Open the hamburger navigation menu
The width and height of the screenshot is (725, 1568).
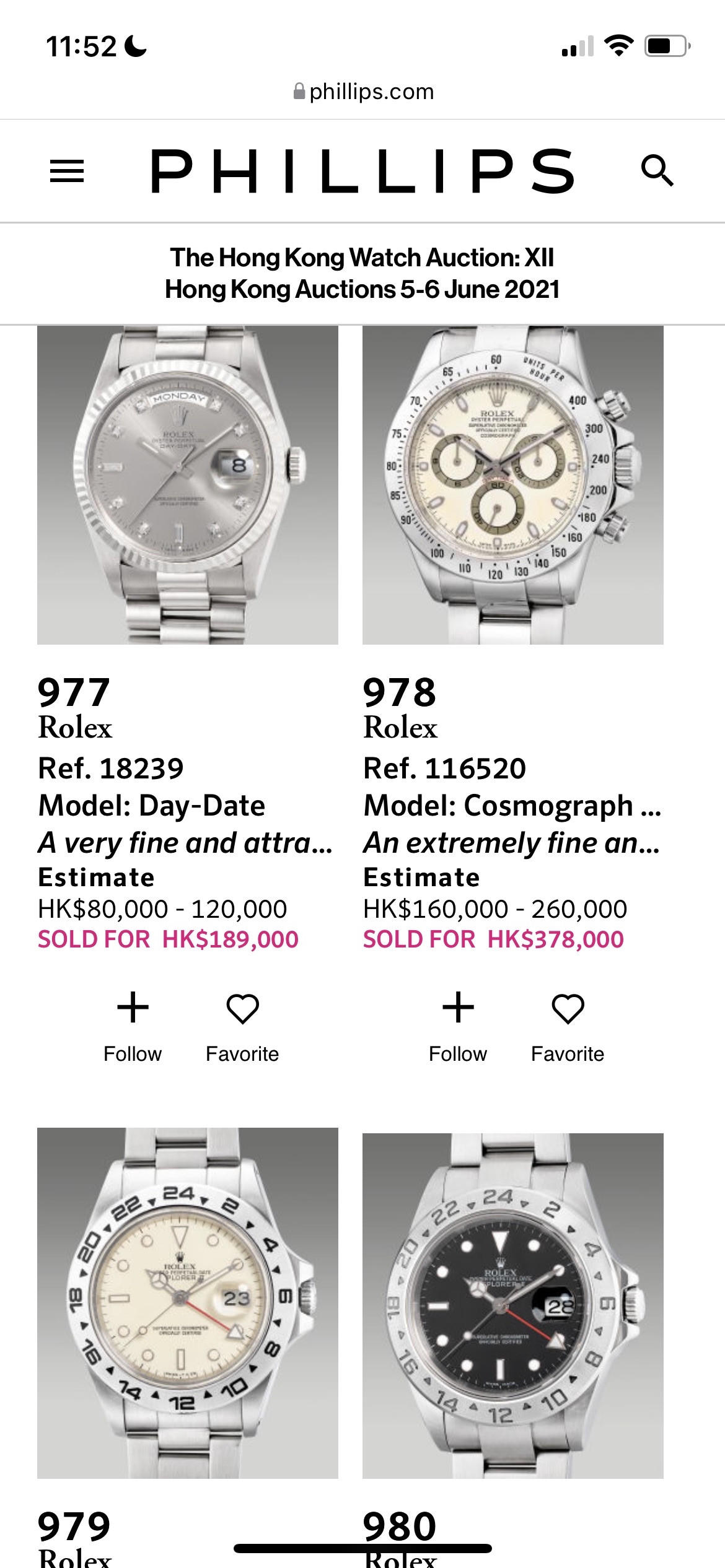point(66,171)
